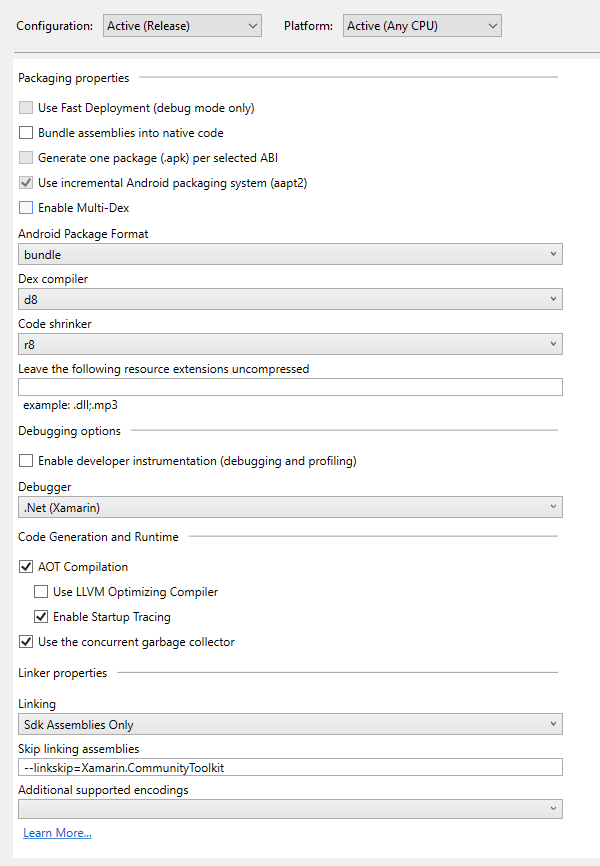Open the Debugger dropdown

[x=290, y=508]
